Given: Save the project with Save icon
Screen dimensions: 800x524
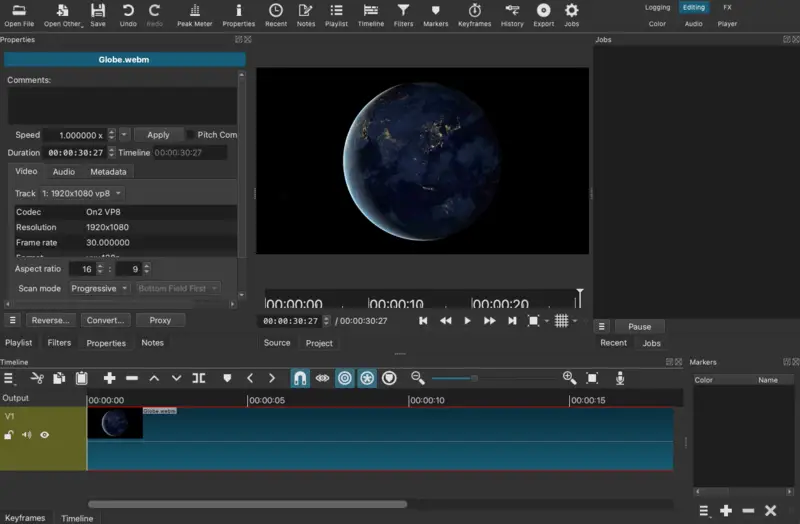Looking at the screenshot, I should click(97, 15).
